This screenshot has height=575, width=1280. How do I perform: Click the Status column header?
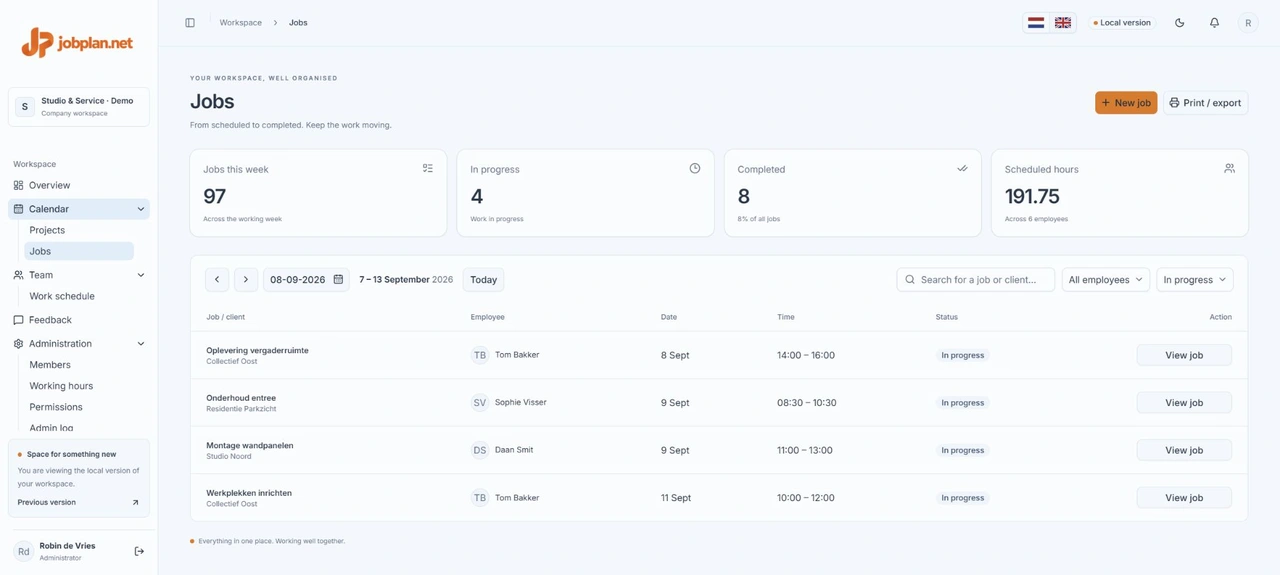pyautogui.click(x=946, y=317)
